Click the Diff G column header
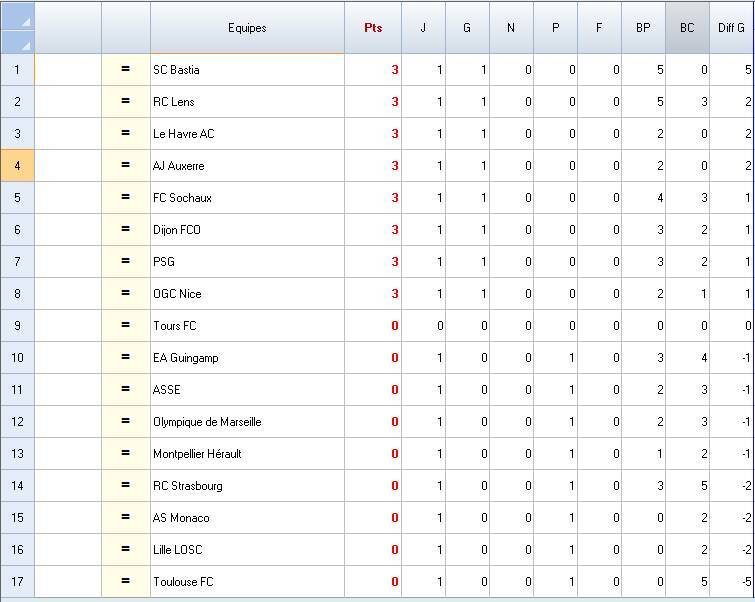755x602 pixels. pyautogui.click(x=732, y=28)
